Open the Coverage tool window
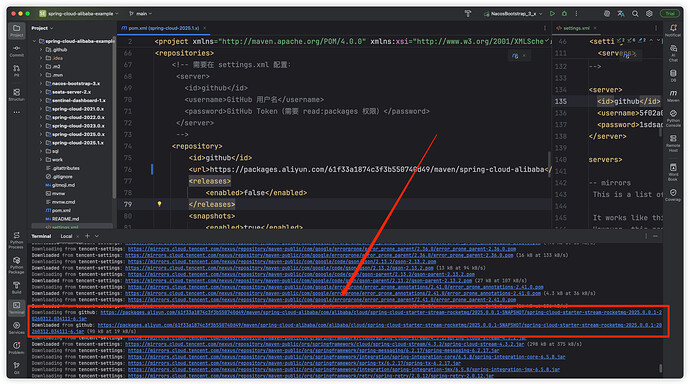690x384 pixels. (x=673, y=195)
